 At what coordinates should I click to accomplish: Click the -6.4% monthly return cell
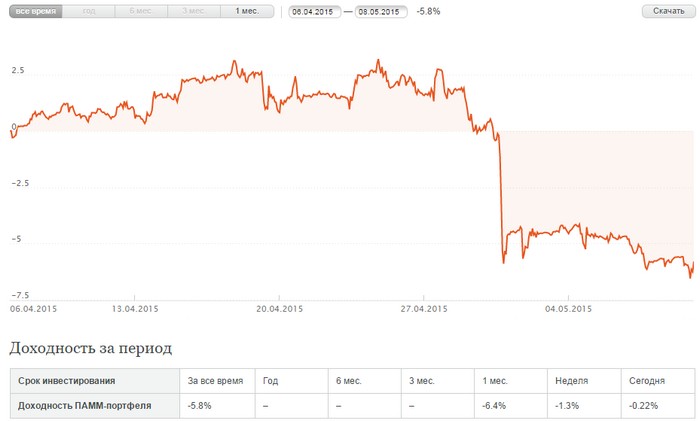[x=494, y=406]
